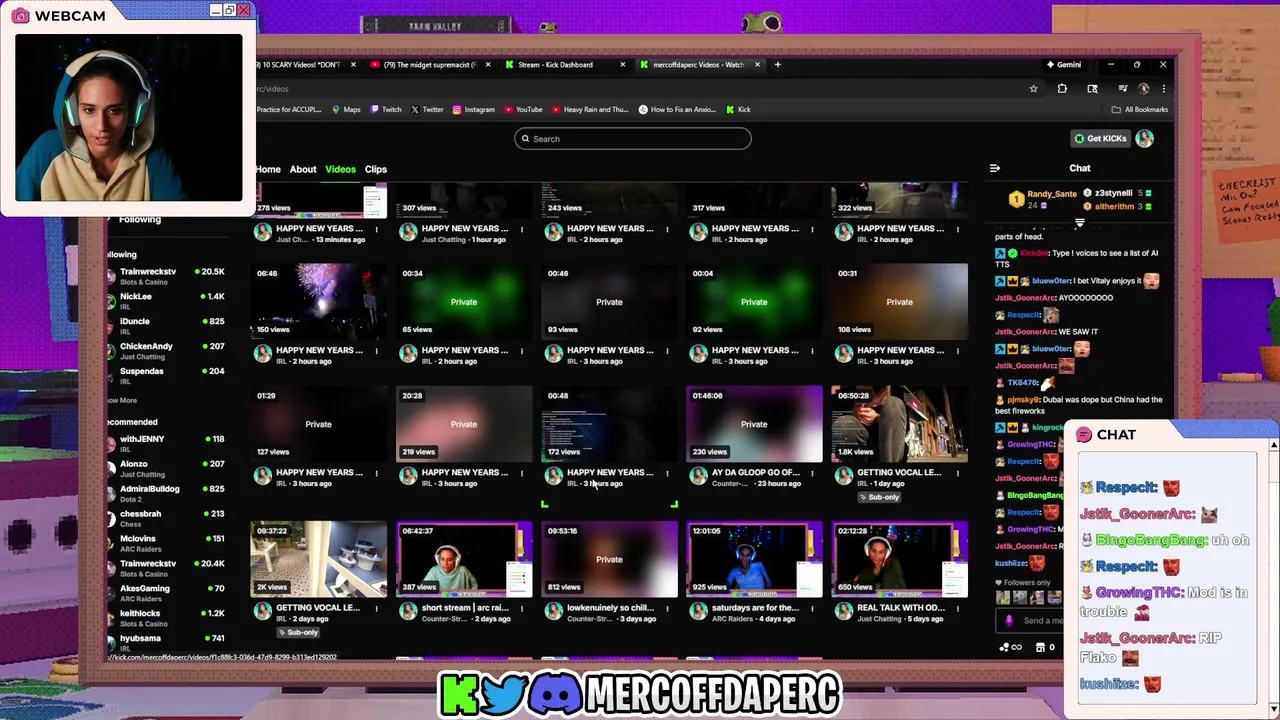Open the ChickenAndy channel in sidebar
Screen dimensions: 1280x720
click(165, 351)
